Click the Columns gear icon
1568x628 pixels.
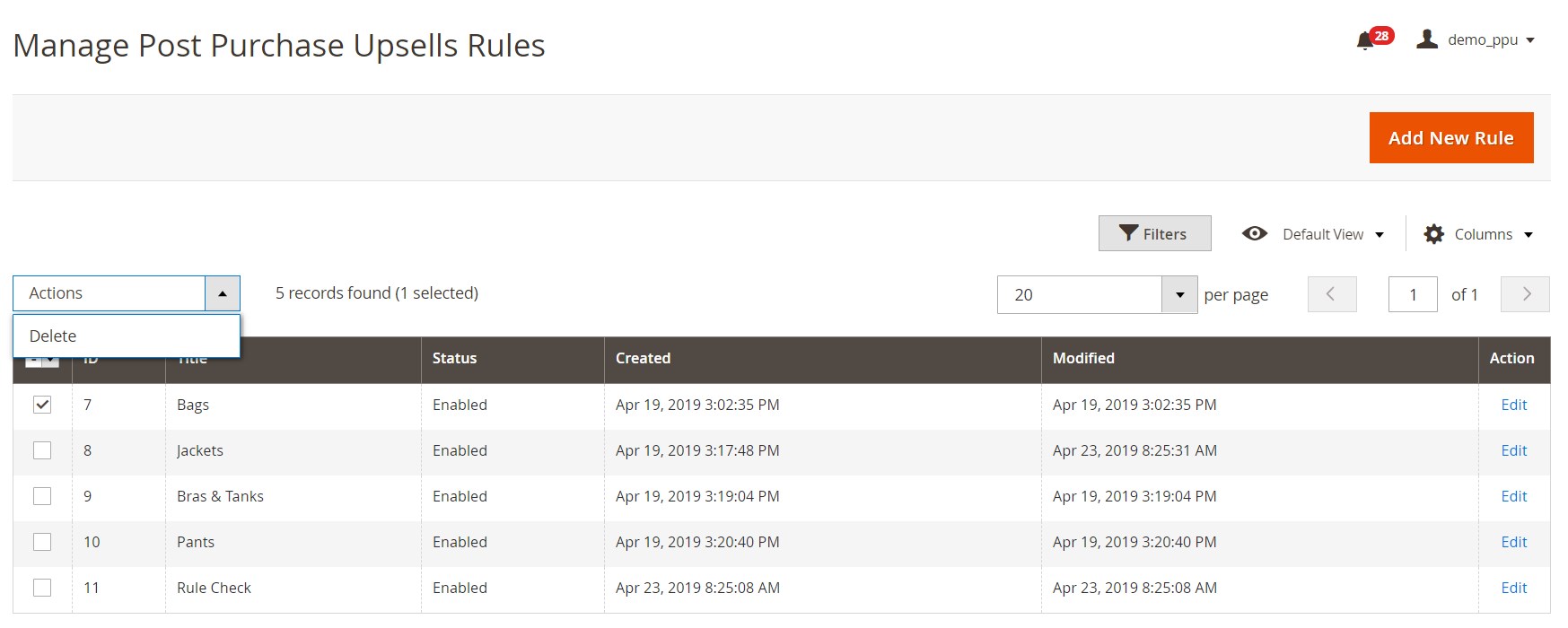[1433, 234]
